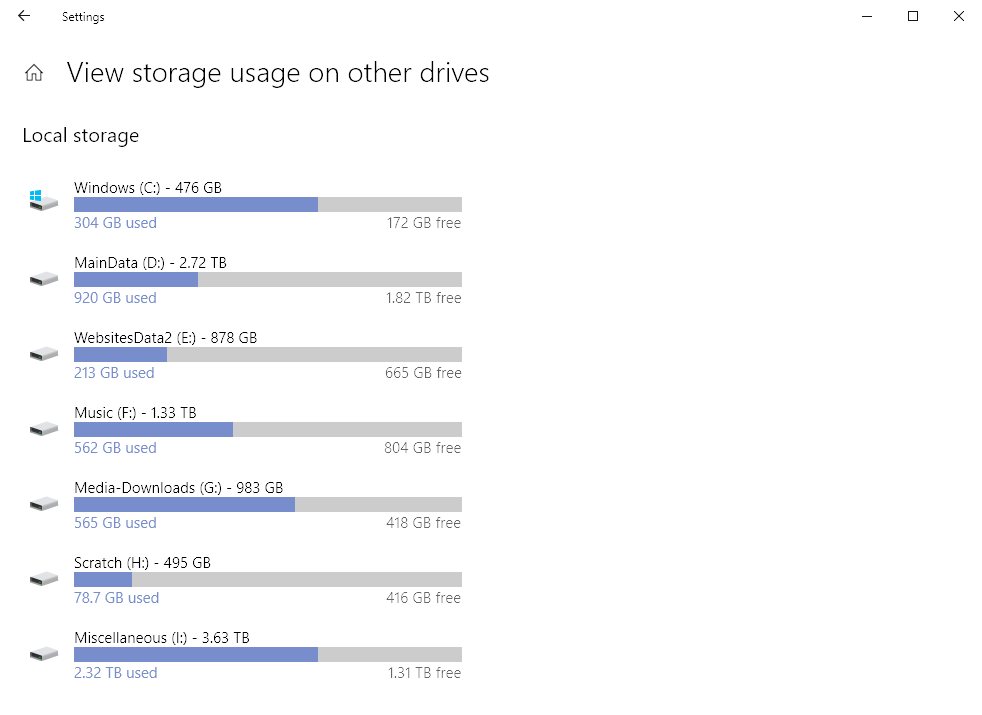
Task: Open the 920 GB used link
Action: [x=115, y=298]
